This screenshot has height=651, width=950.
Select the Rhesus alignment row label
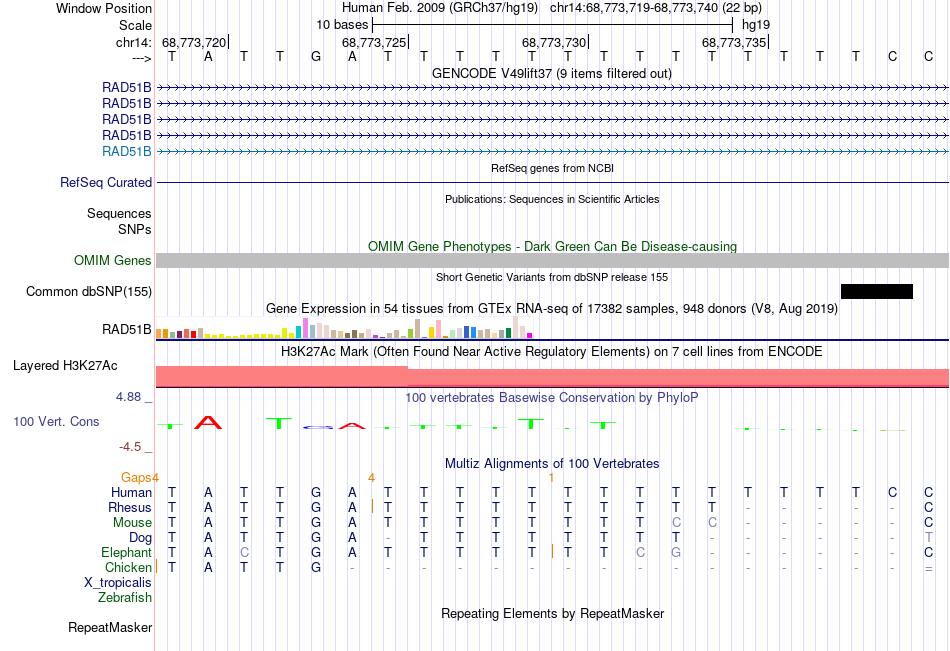(130, 507)
